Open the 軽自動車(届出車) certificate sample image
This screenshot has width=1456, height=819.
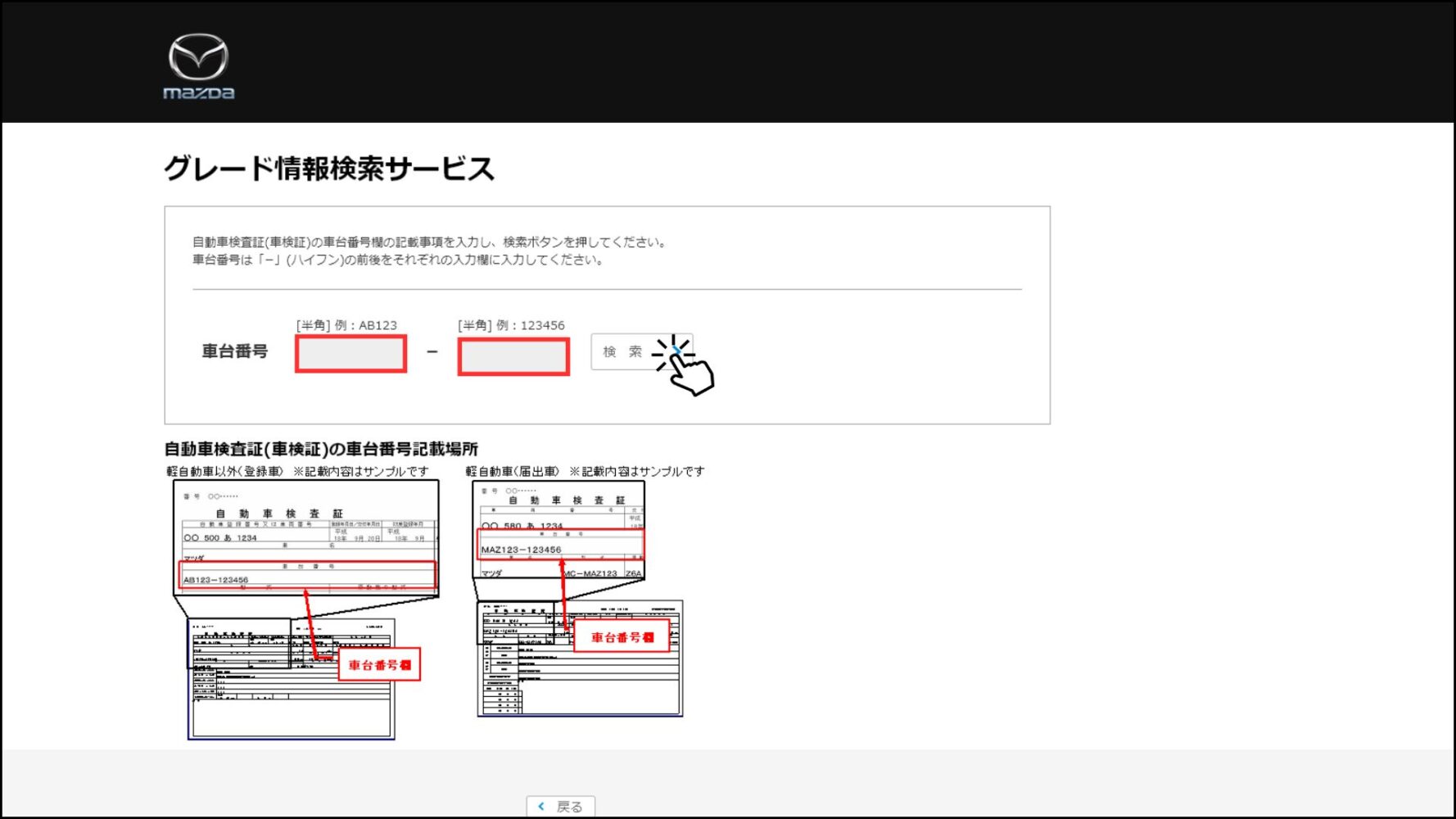click(578, 599)
